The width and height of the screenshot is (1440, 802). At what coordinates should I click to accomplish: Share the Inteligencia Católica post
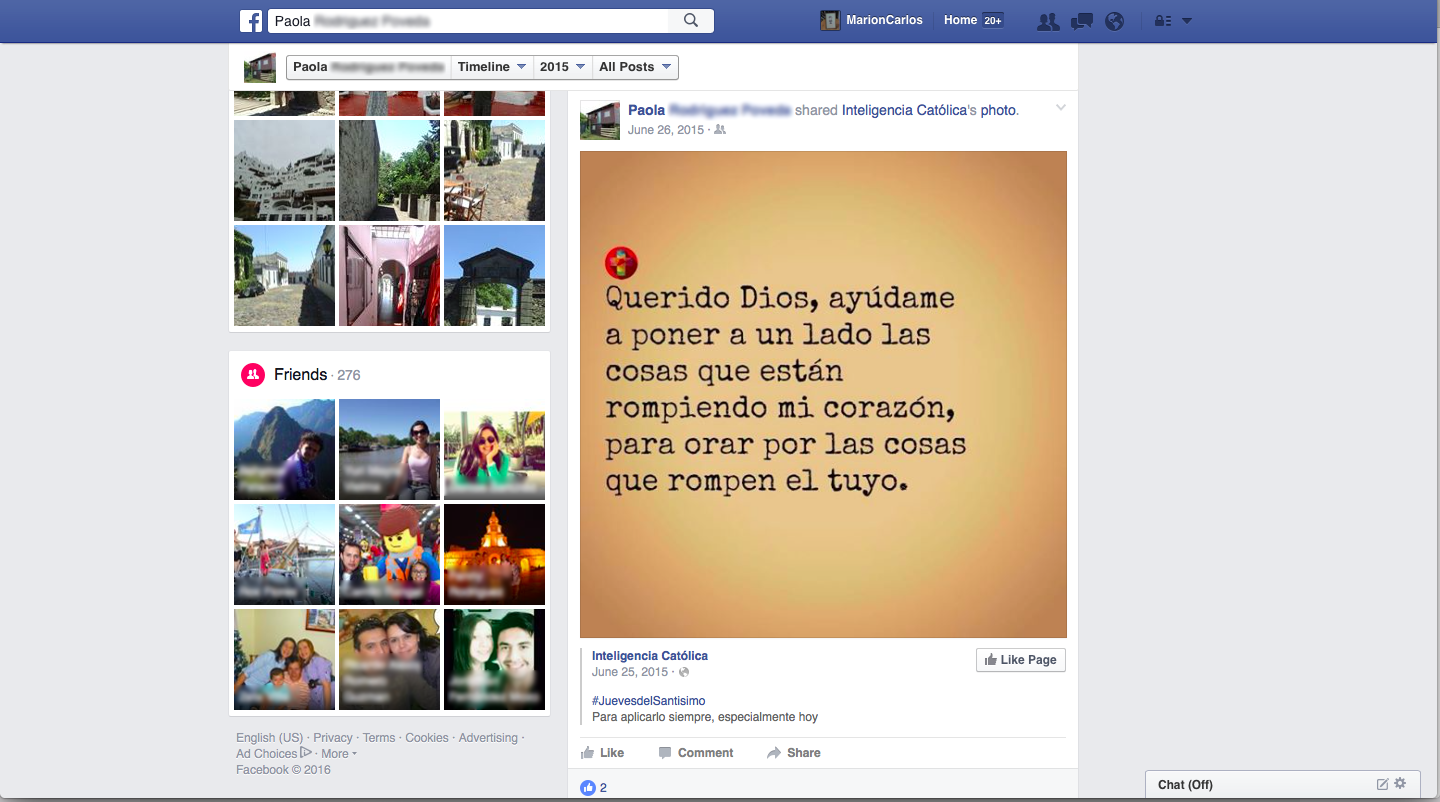(794, 753)
